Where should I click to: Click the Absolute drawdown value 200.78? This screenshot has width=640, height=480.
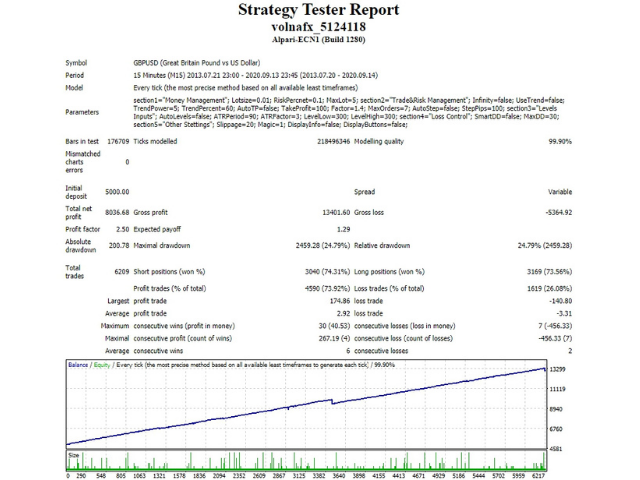click(119, 246)
